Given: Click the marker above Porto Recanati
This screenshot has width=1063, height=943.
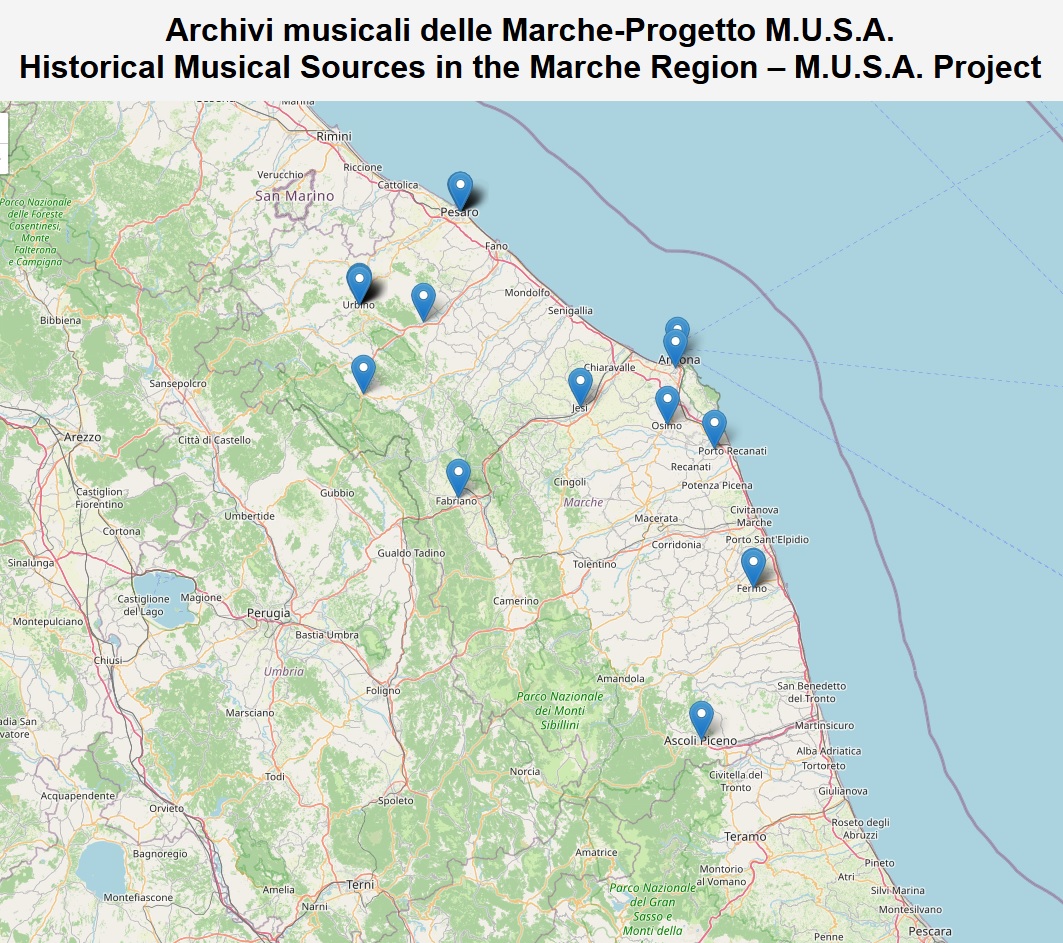Looking at the screenshot, I should 714,428.
